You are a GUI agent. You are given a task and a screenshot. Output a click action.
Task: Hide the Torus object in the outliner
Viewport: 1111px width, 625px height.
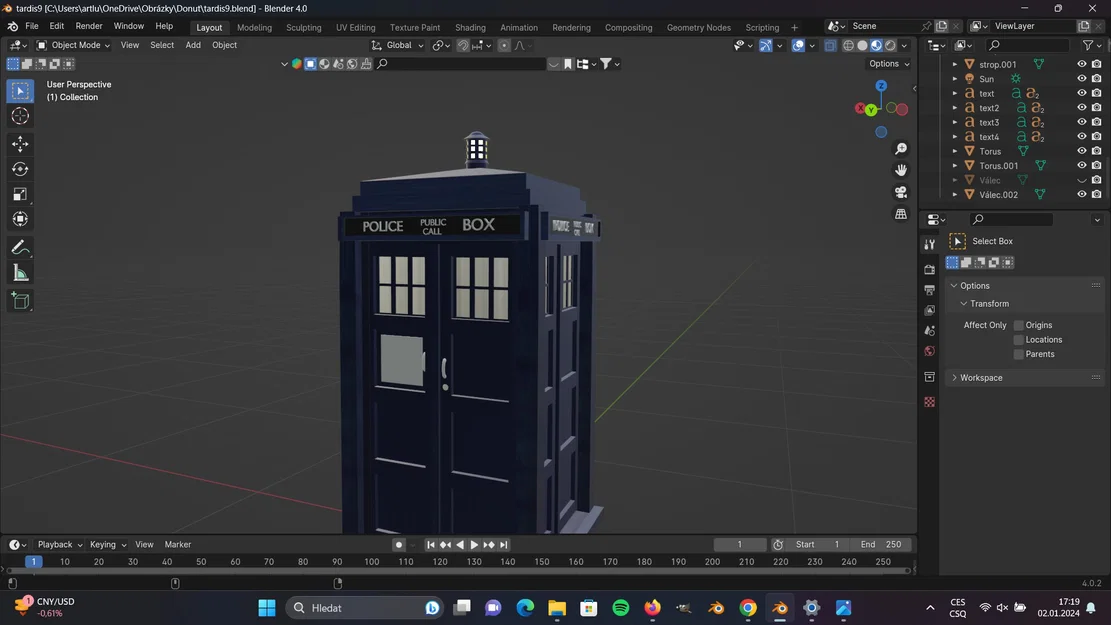click(x=1080, y=151)
